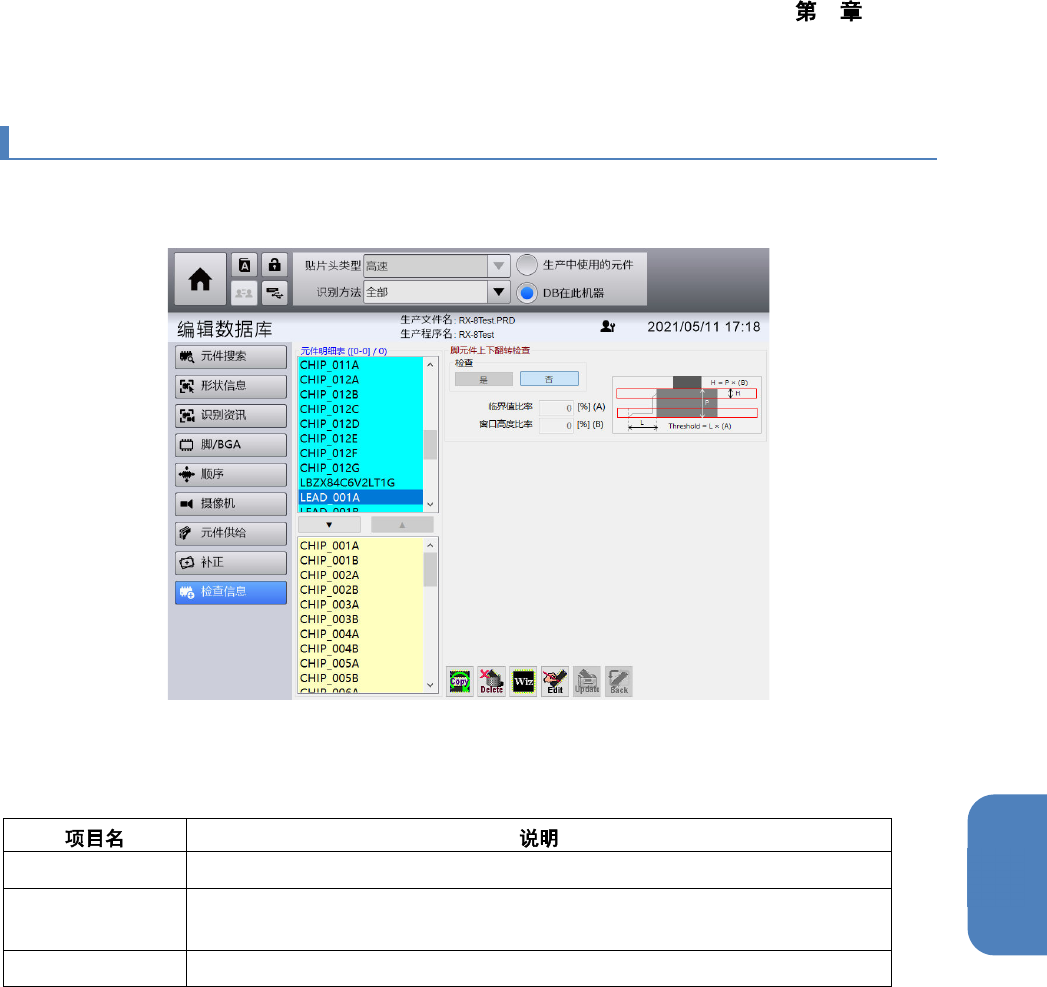This screenshot has height=987, width=1047.
Task: Select CHIP_005B in the yellow list
Action: click(361, 678)
